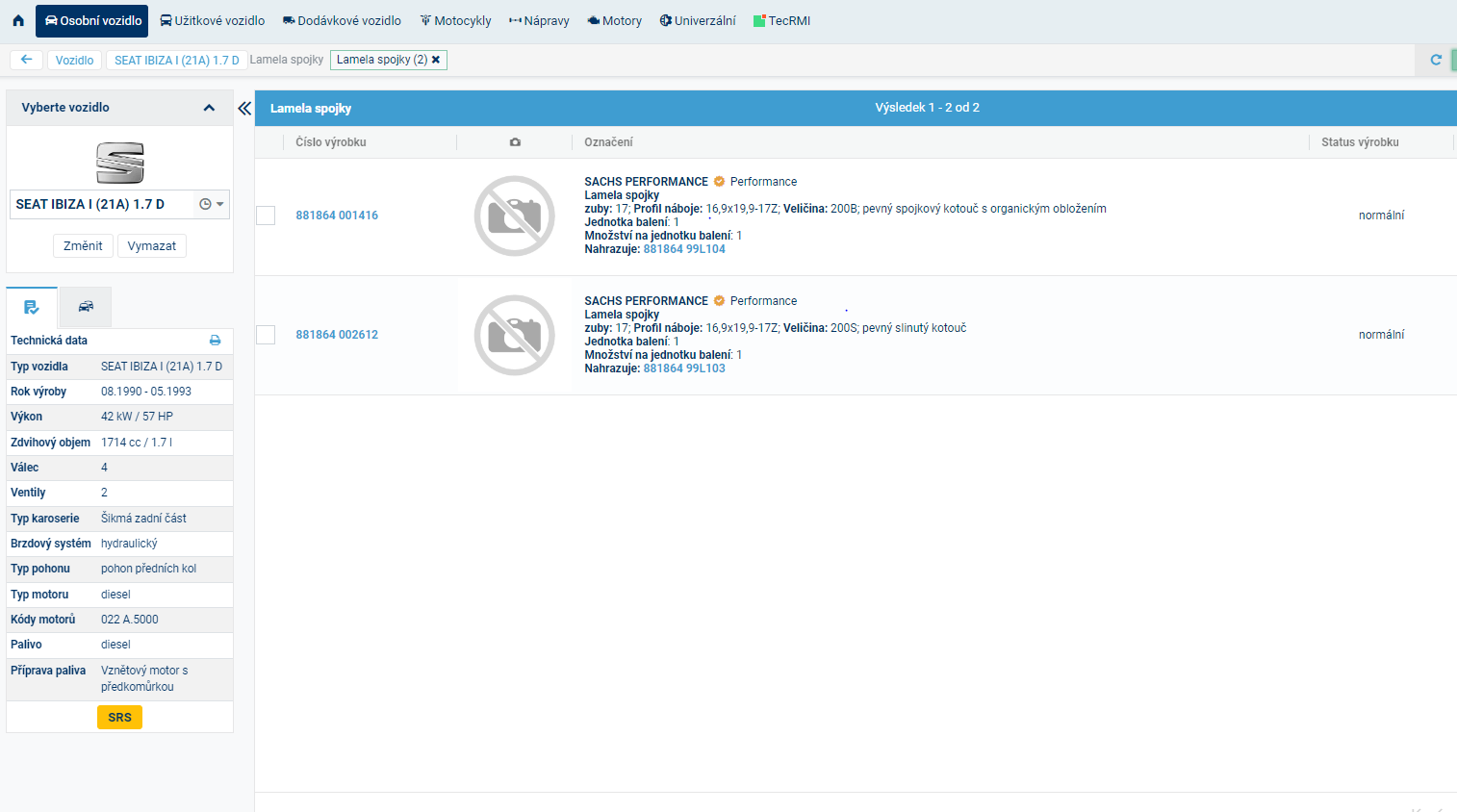Click the SEAT IBIZA I (21A) 1.7 D field
Image resolution: width=1457 pixels, height=812 pixels.
coord(119,204)
